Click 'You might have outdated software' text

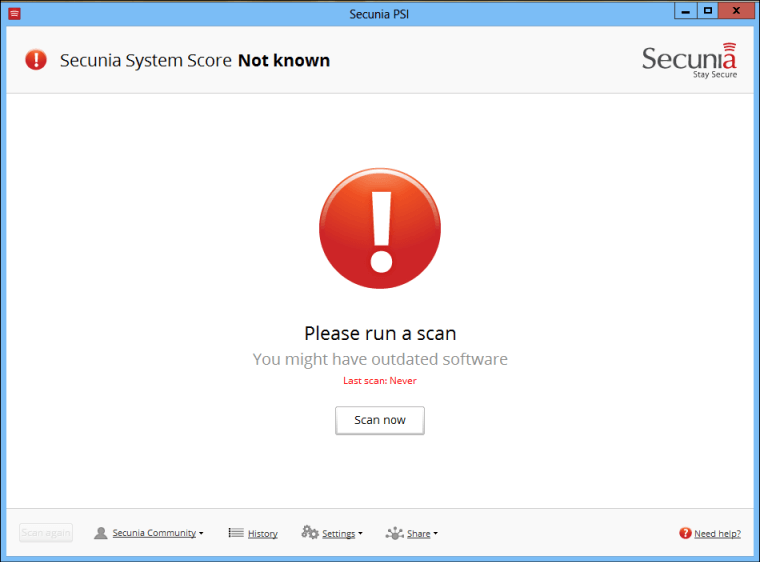coord(380,359)
